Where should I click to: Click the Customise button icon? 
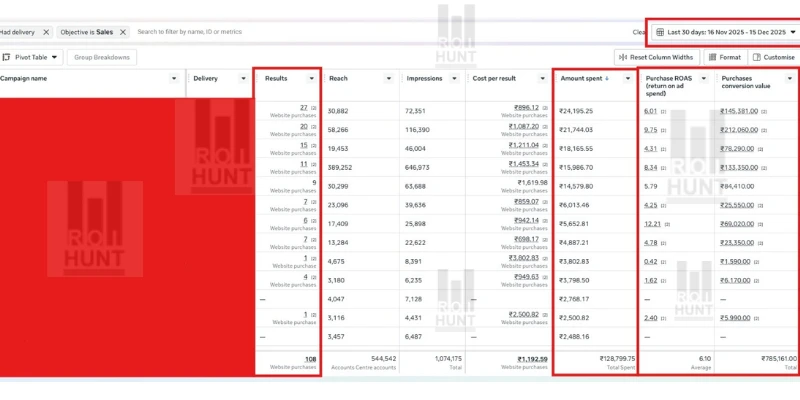pyautogui.click(x=757, y=57)
